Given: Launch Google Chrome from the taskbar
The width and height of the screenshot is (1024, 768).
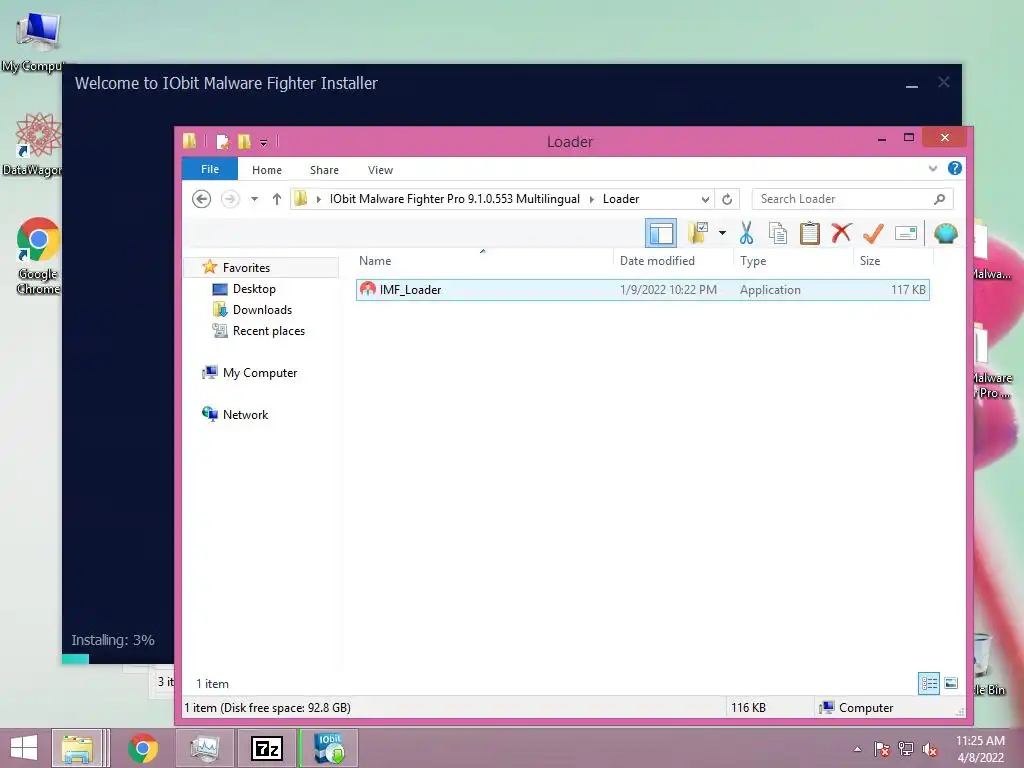Looking at the screenshot, I should point(143,748).
